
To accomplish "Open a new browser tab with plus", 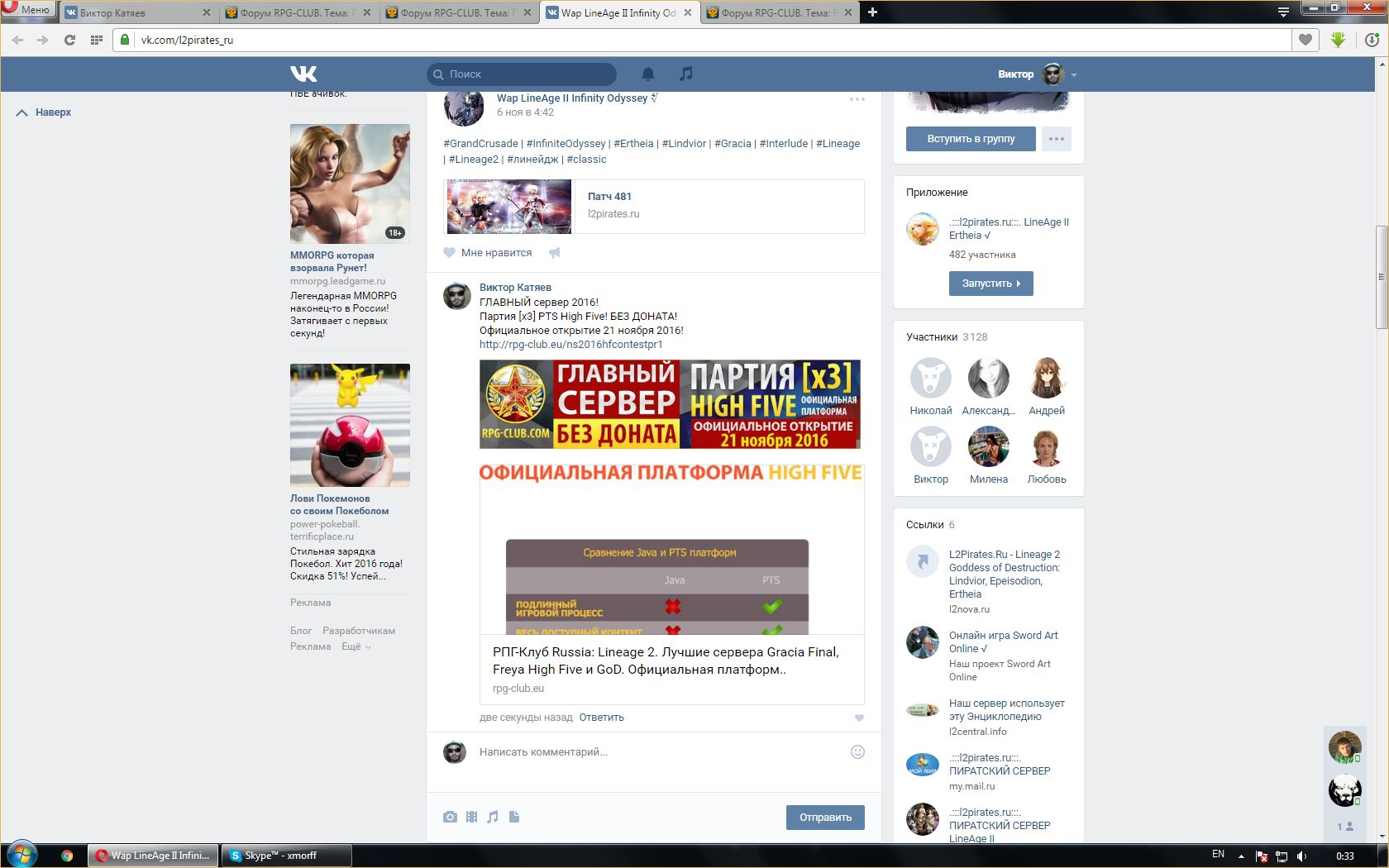I will coord(872,12).
